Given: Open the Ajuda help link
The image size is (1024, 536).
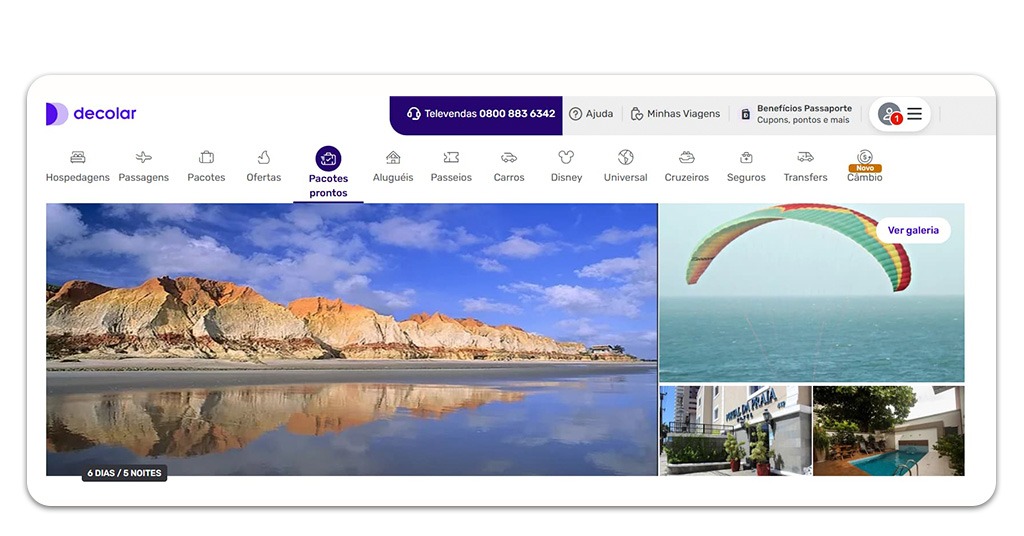Looking at the screenshot, I should coord(591,114).
